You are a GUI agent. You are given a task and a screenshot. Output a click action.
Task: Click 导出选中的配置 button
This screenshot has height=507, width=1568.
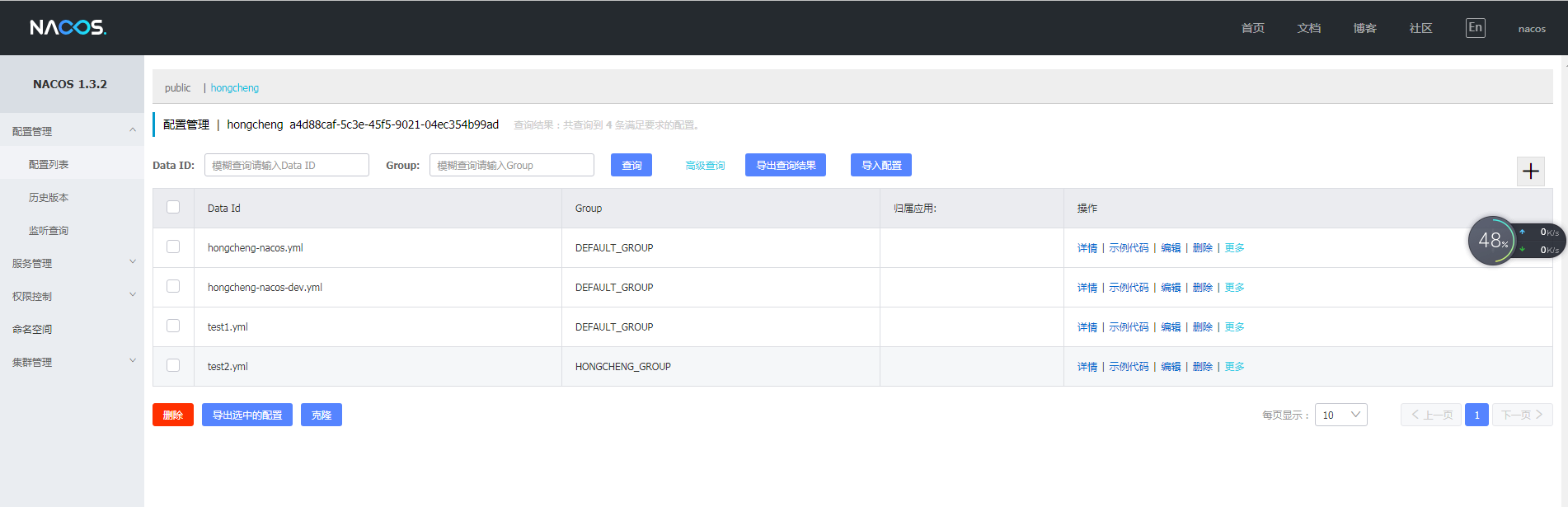247,415
